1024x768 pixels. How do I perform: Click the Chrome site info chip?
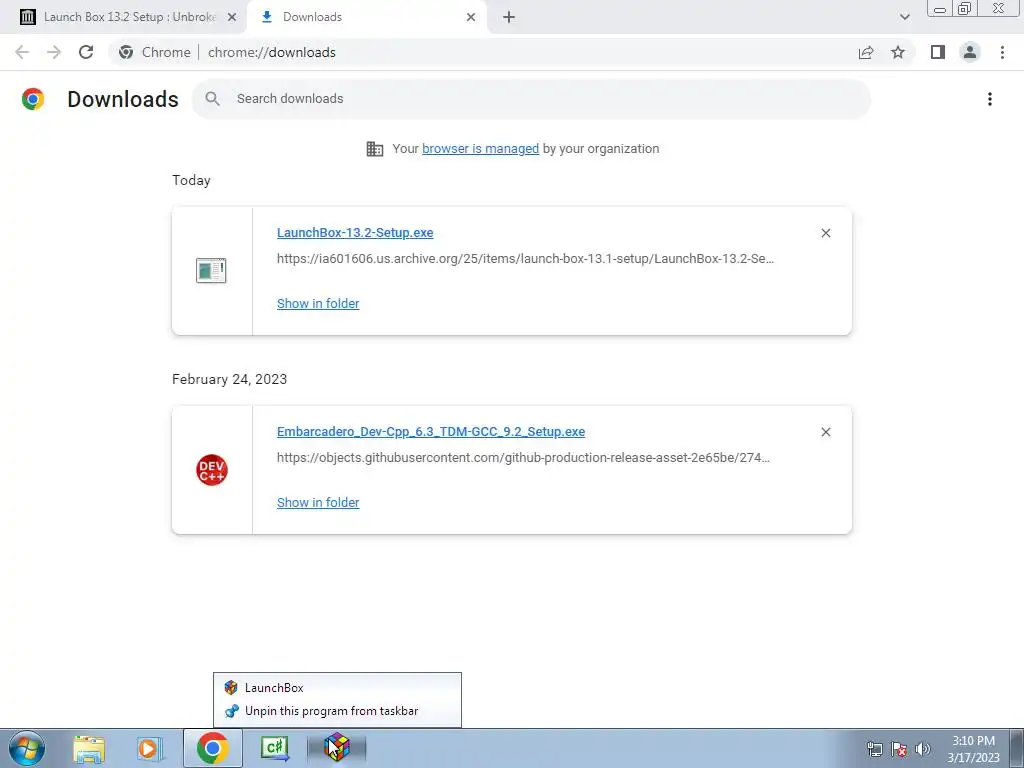coord(155,52)
